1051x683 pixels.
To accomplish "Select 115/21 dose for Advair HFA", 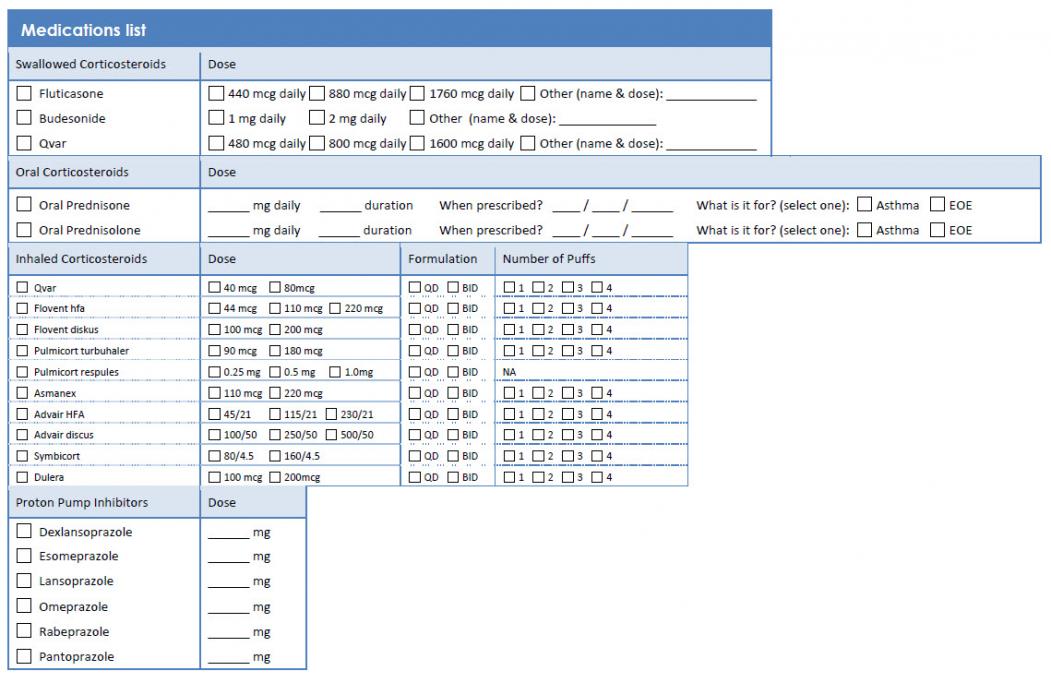I will point(275,414).
